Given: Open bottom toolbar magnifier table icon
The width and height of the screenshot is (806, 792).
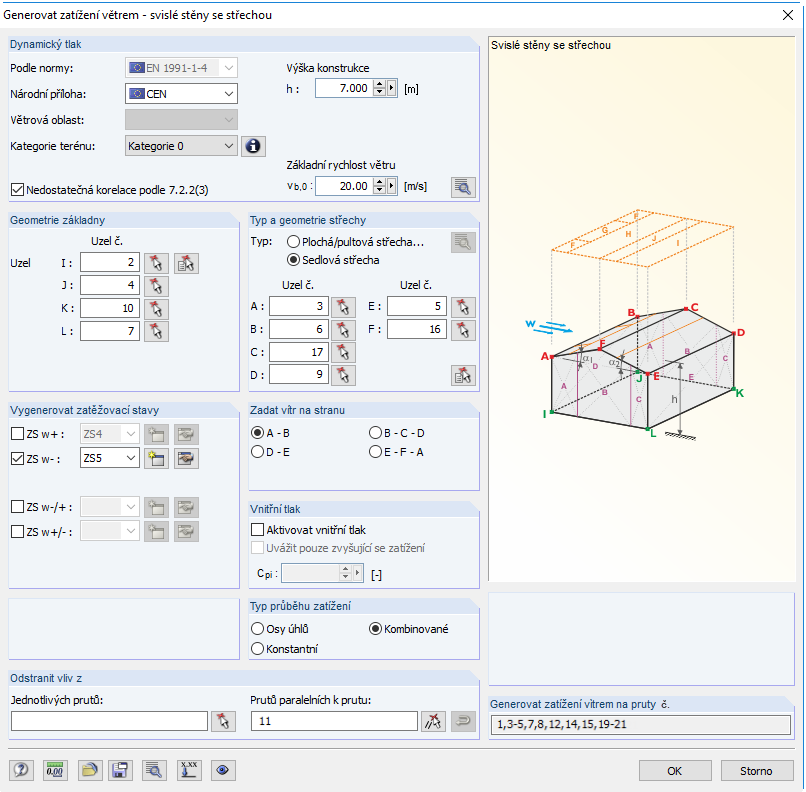Looking at the screenshot, I should (x=154, y=770).
